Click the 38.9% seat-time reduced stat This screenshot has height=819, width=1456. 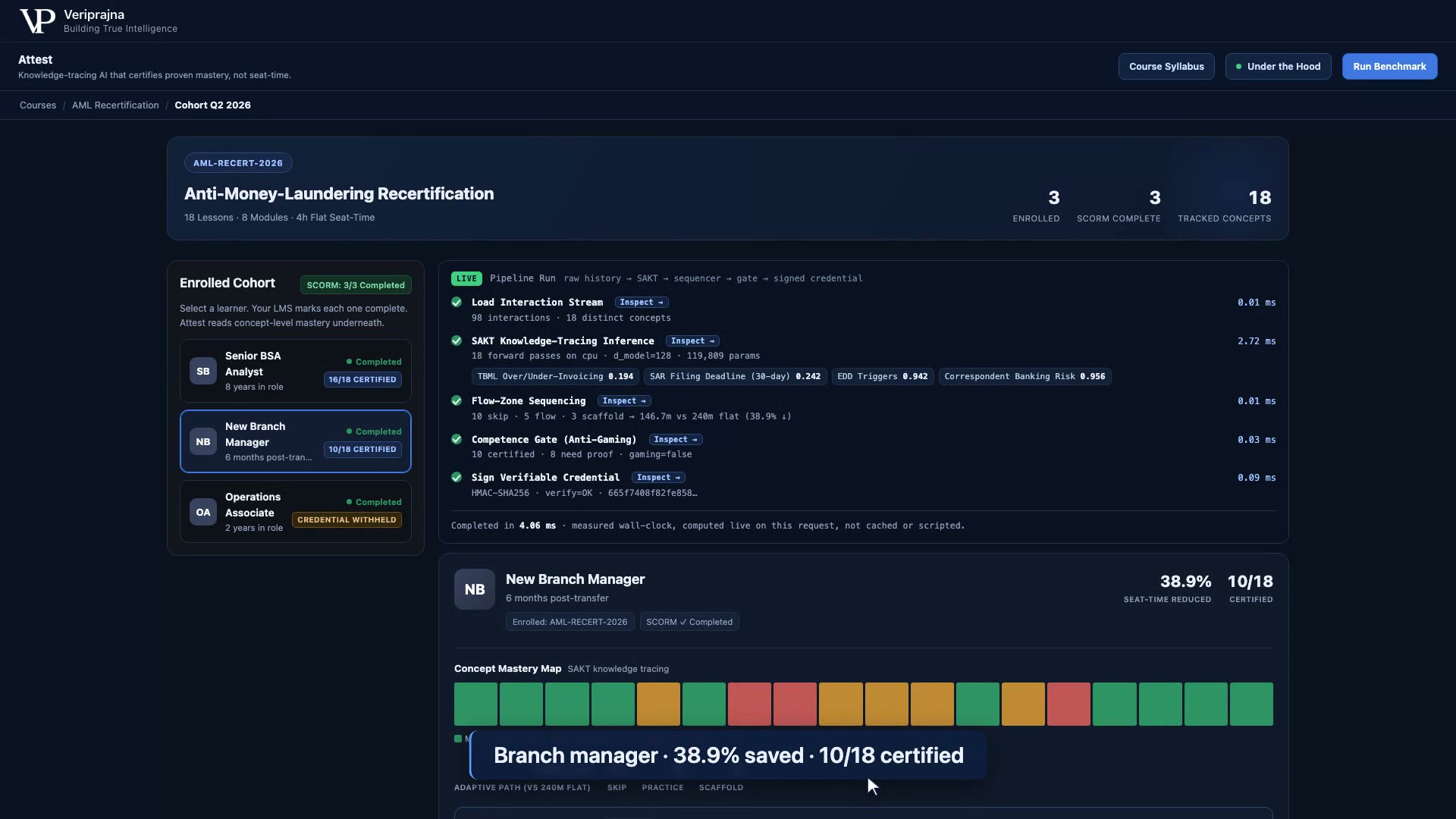coord(1168,588)
